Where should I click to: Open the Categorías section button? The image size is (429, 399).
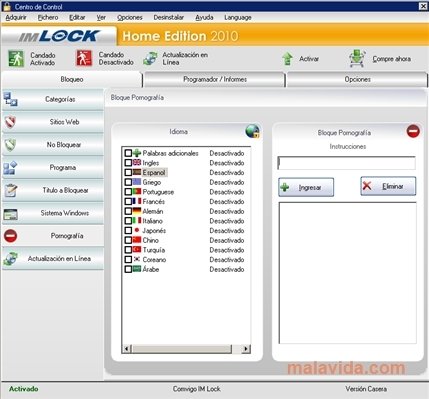click(x=53, y=99)
